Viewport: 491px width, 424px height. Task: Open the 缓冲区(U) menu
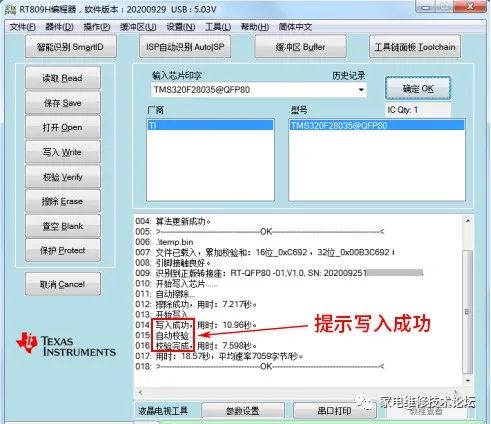(x=138, y=27)
